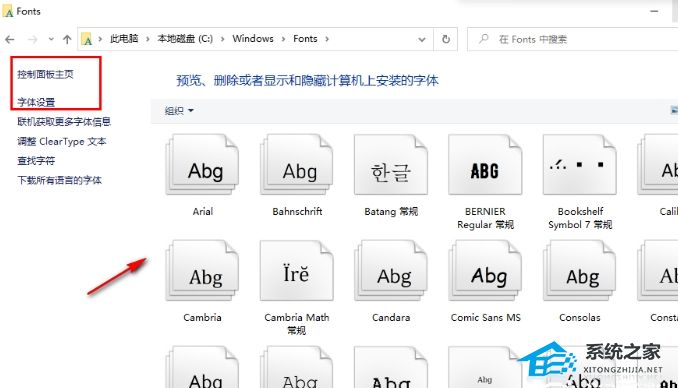
Task: Open the Candara font family icon
Action: [x=391, y=270]
